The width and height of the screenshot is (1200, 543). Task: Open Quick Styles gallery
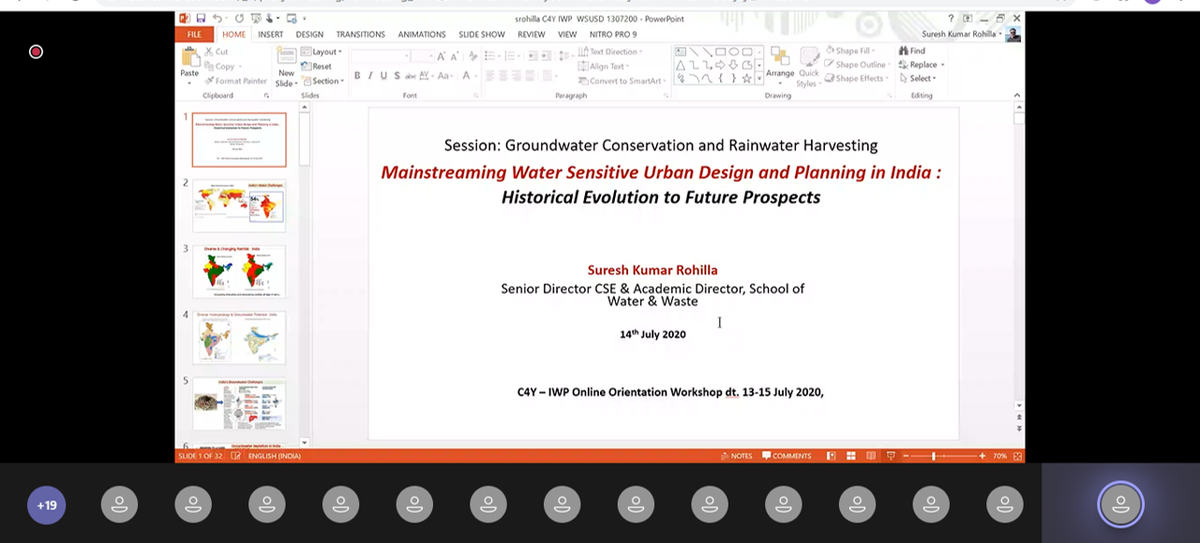click(x=808, y=66)
